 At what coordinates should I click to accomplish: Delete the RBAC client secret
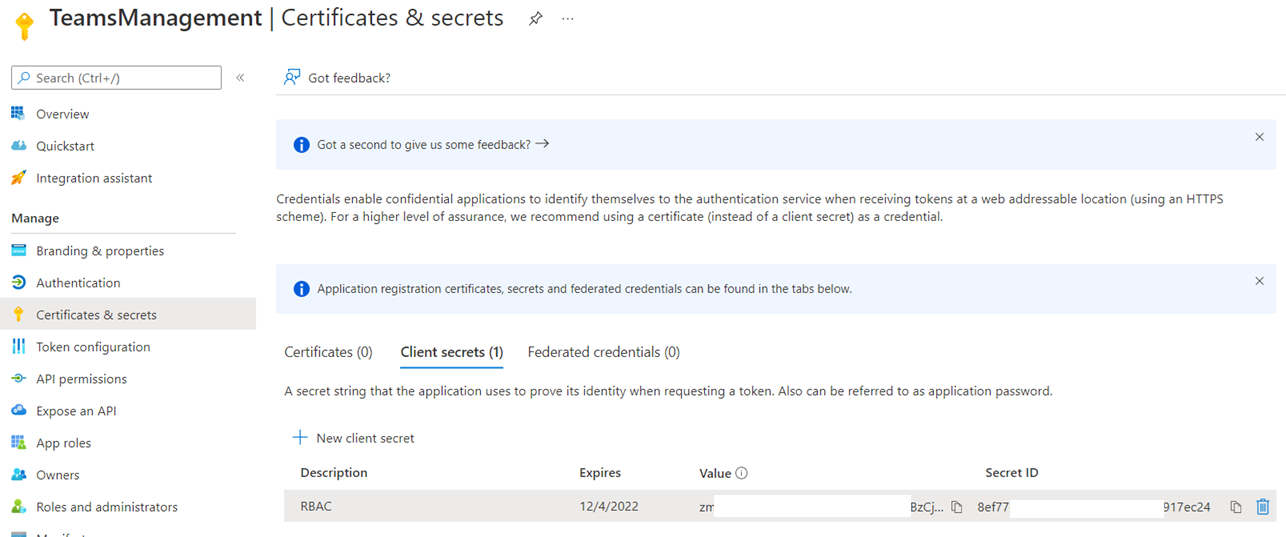pos(1263,507)
